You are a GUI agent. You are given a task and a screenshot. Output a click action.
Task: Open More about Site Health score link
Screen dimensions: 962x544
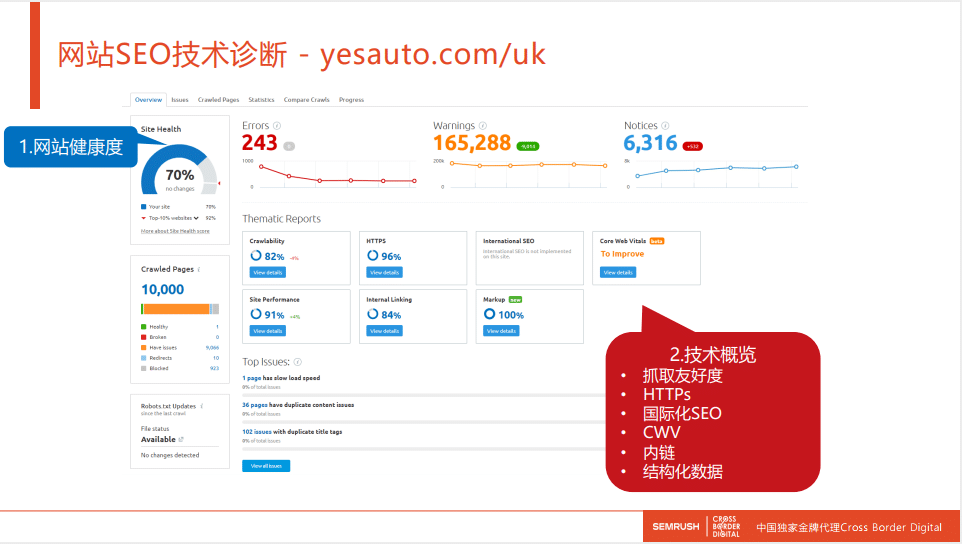pyautogui.click(x=175, y=231)
